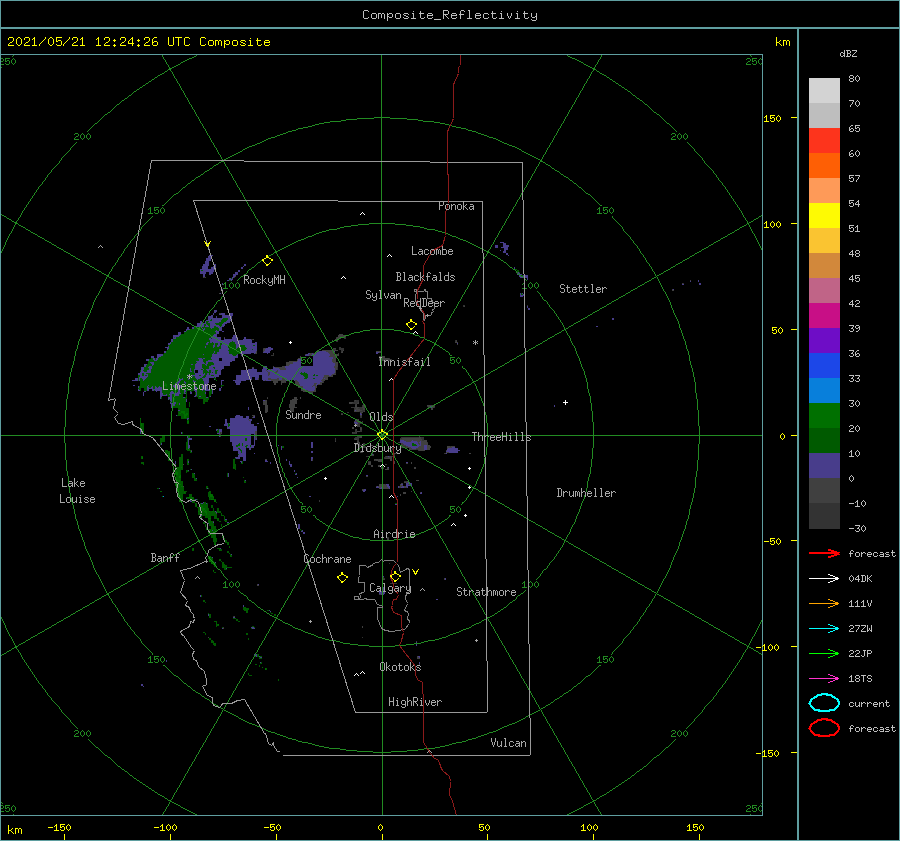Click the Blackfalds label
900x841 pixels.
(425, 277)
